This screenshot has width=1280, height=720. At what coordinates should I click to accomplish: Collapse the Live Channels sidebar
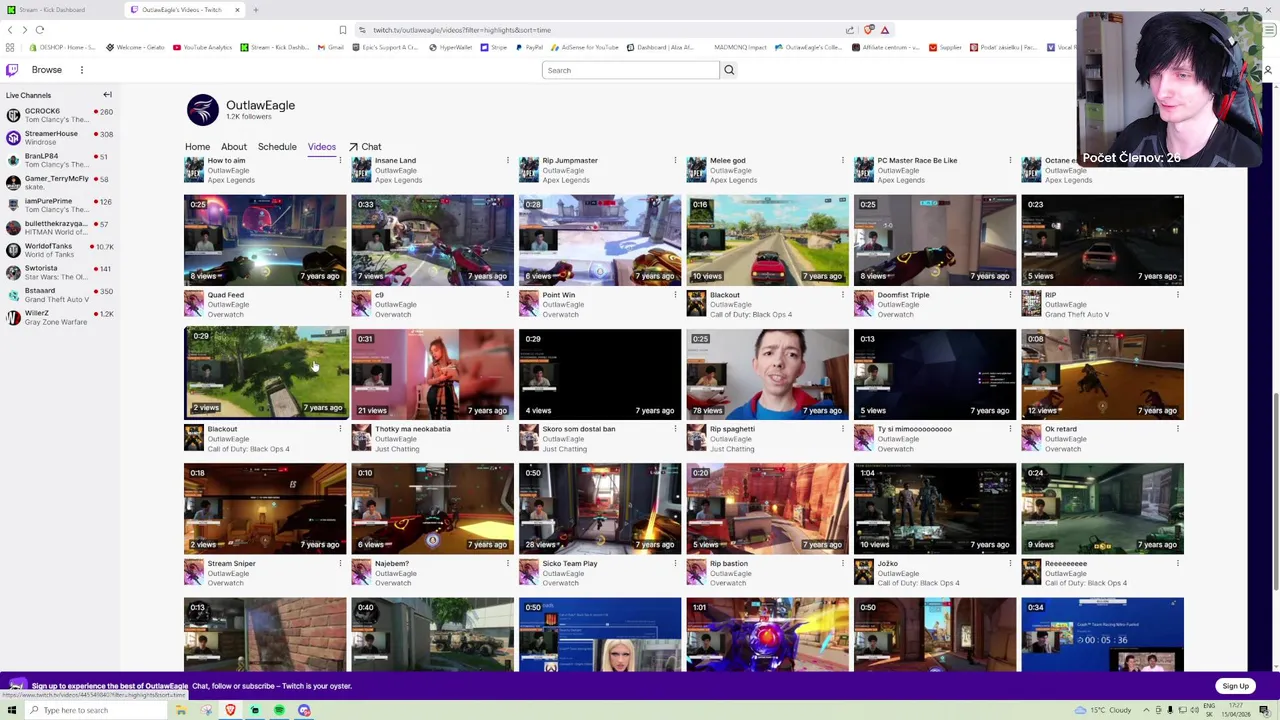[x=107, y=95]
